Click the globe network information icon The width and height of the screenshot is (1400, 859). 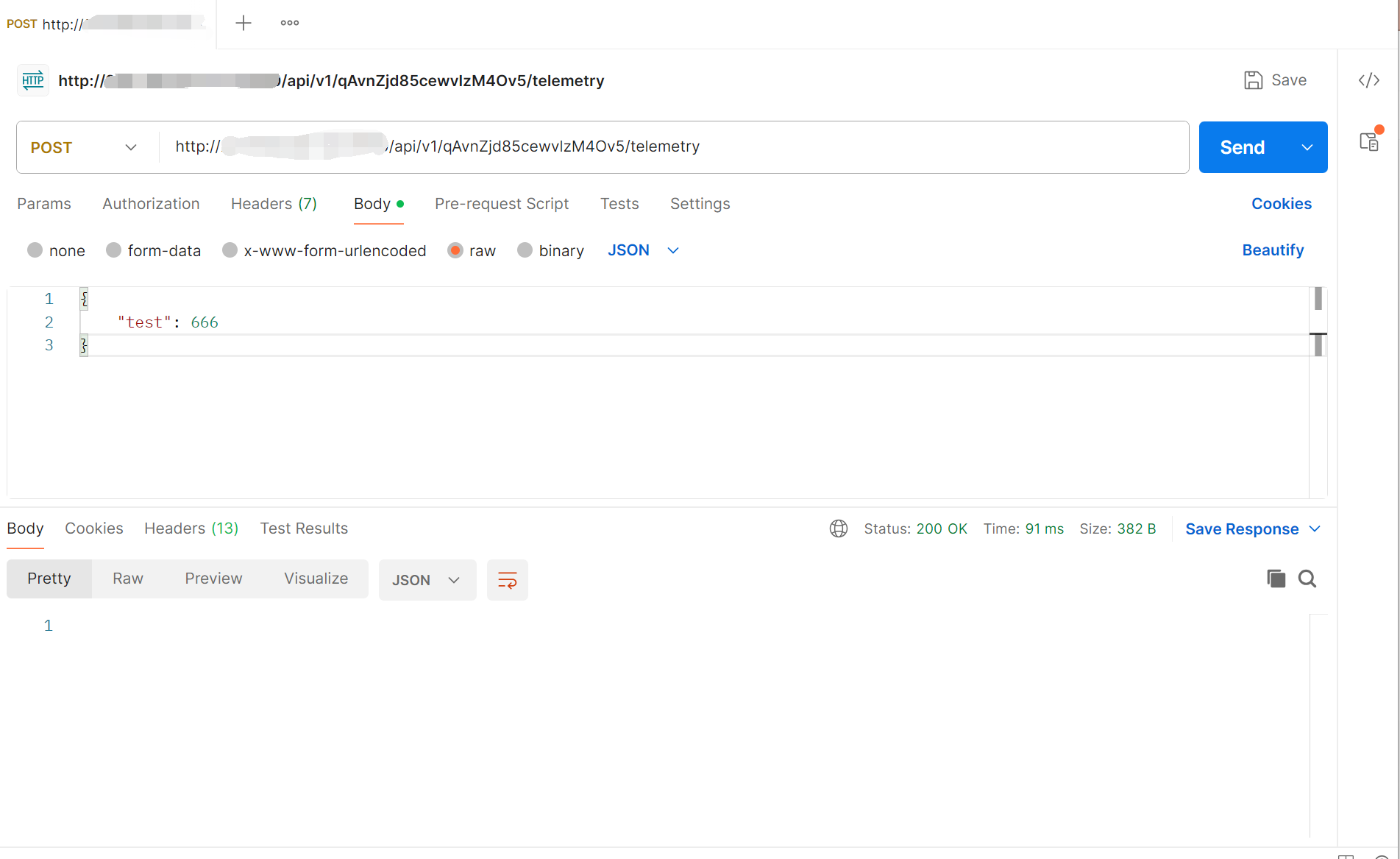(x=839, y=529)
